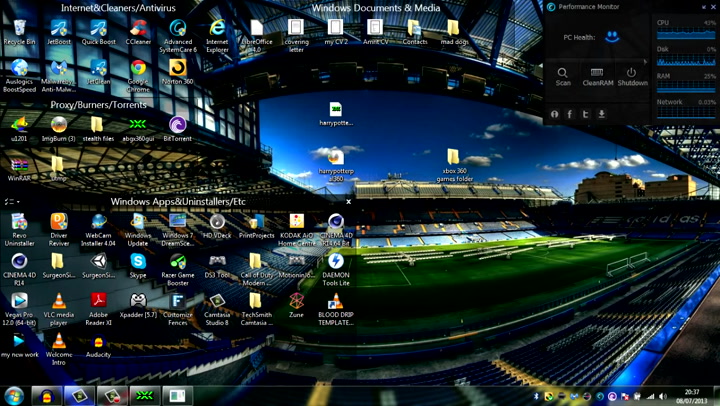
Task: Close the Windows Apps&Uninstallers fence
Action: (348, 202)
